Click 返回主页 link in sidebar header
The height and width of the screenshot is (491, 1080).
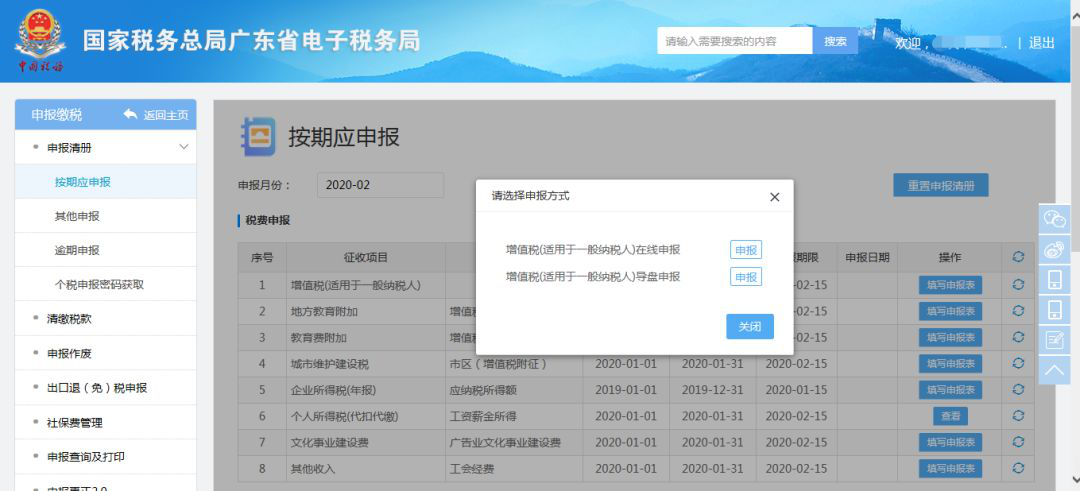click(x=166, y=115)
